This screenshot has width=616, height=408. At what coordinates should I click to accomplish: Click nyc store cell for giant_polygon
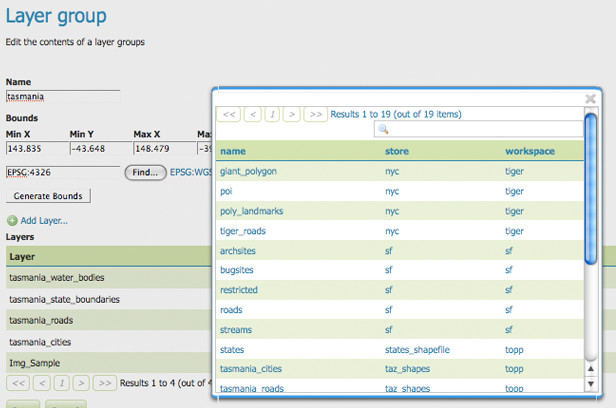(392, 172)
